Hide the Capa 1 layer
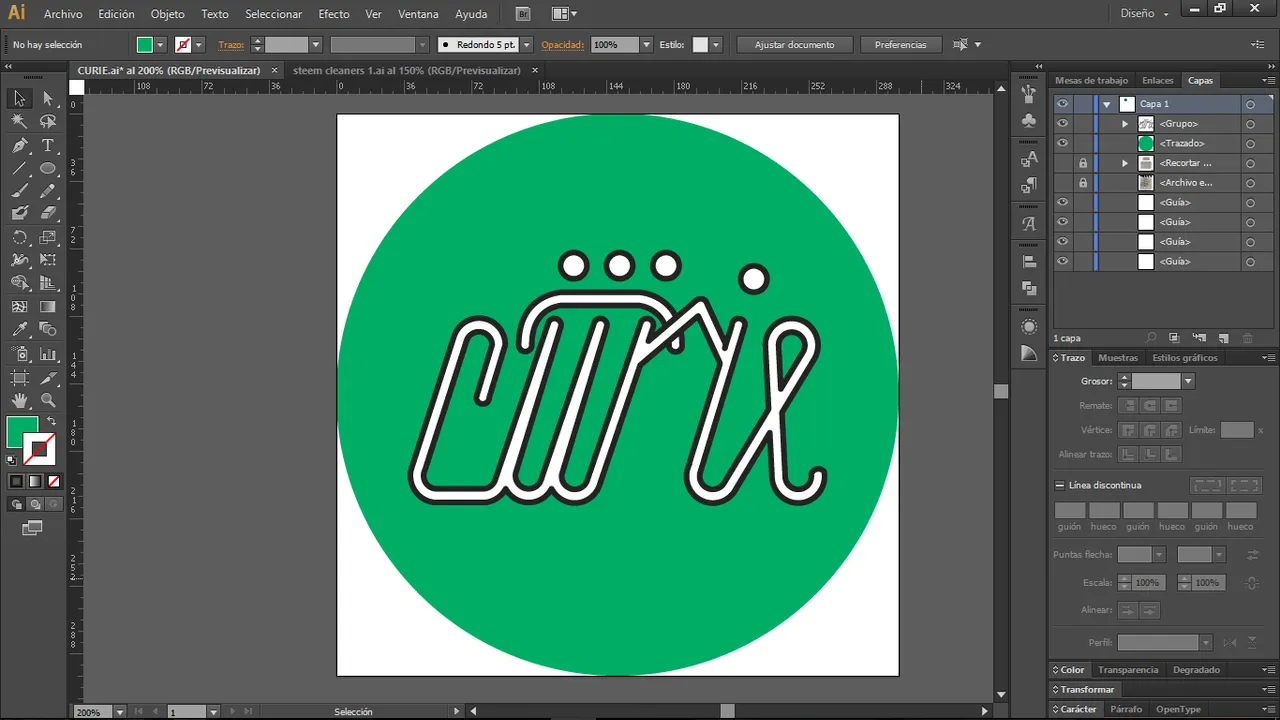The image size is (1280, 720). (1062, 104)
